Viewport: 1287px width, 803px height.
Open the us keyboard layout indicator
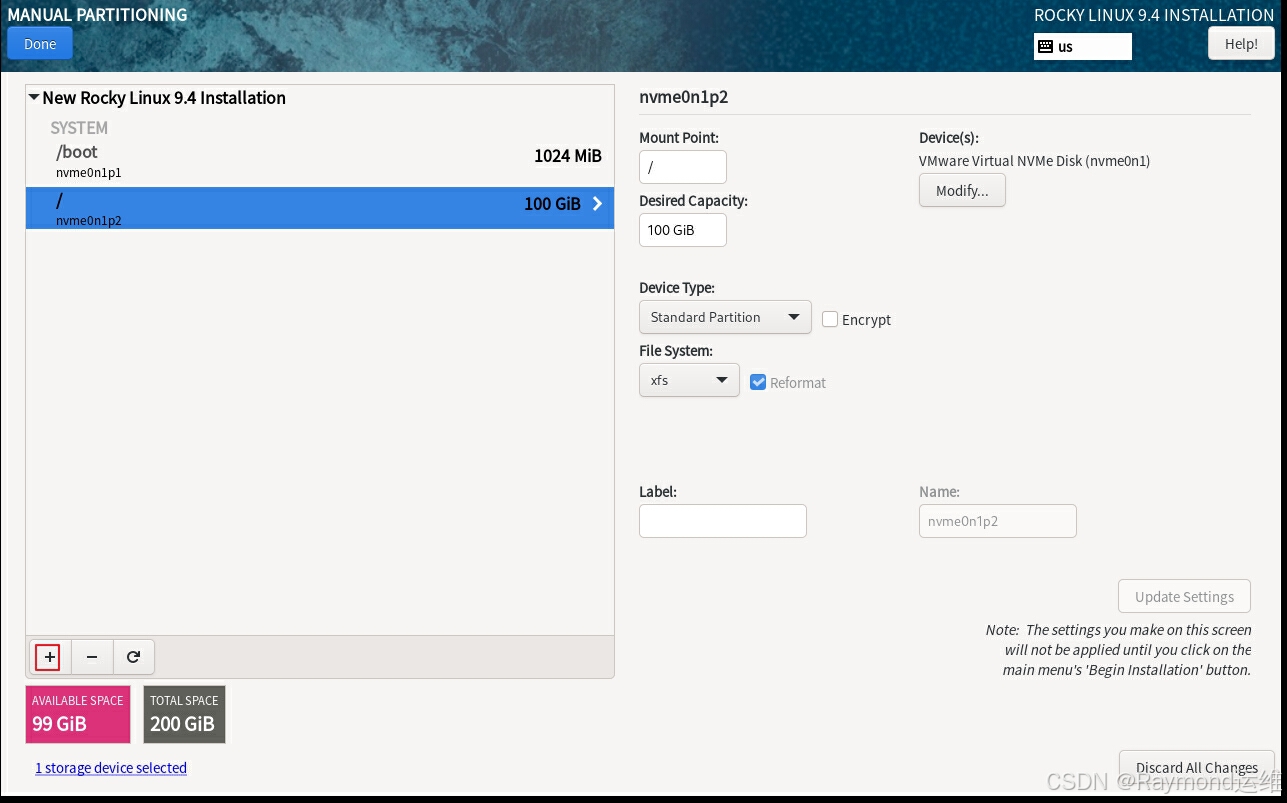pos(1083,46)
